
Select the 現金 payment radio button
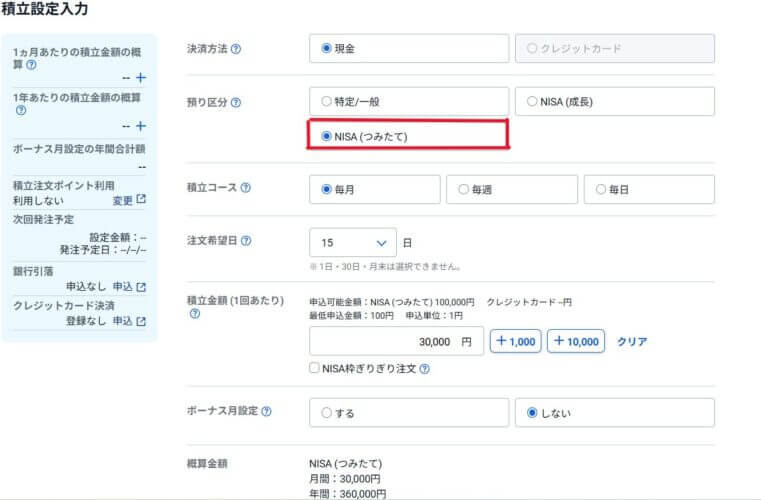(327, 48)
